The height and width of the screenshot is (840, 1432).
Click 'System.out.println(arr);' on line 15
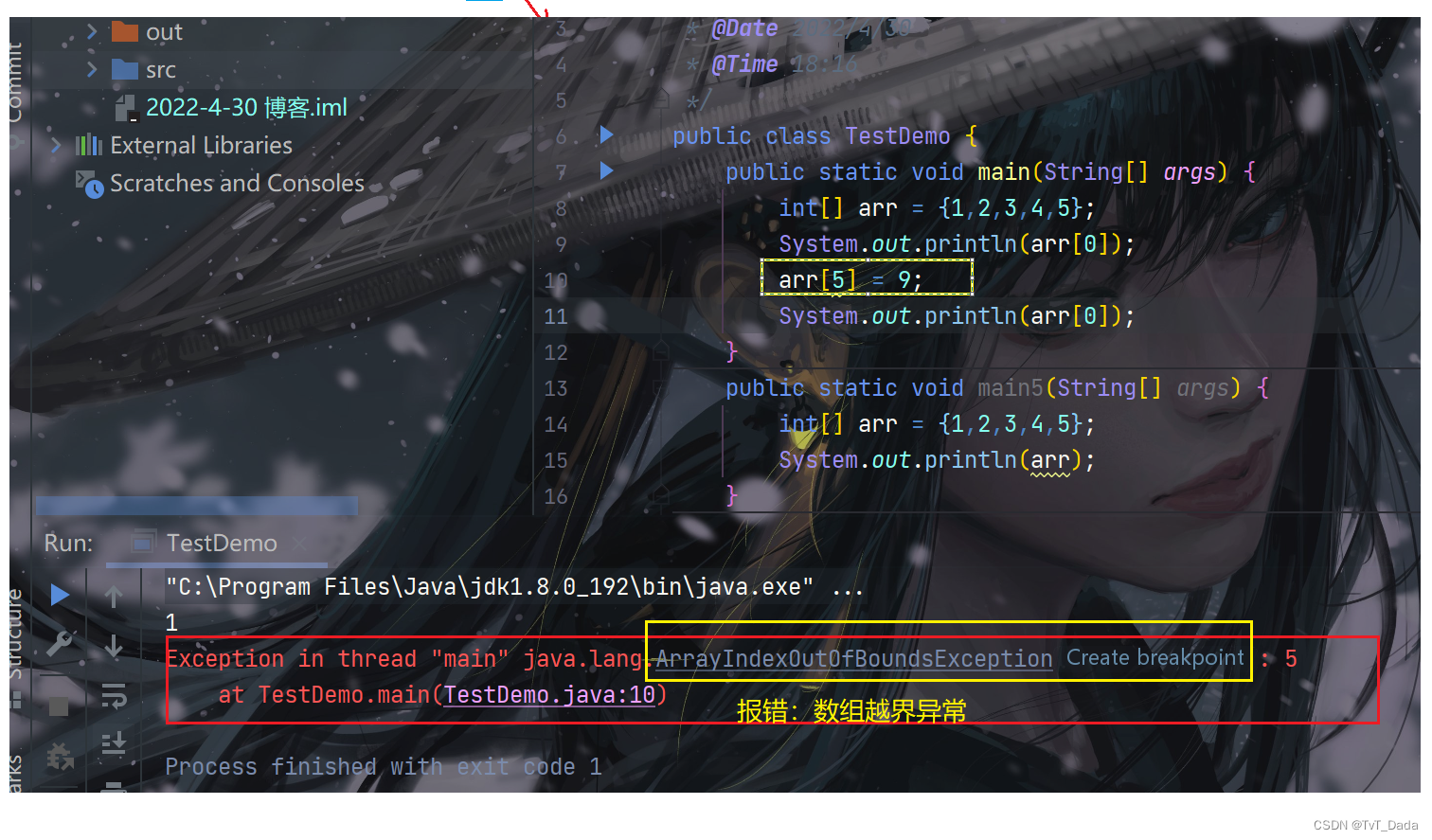pos(937,460)
